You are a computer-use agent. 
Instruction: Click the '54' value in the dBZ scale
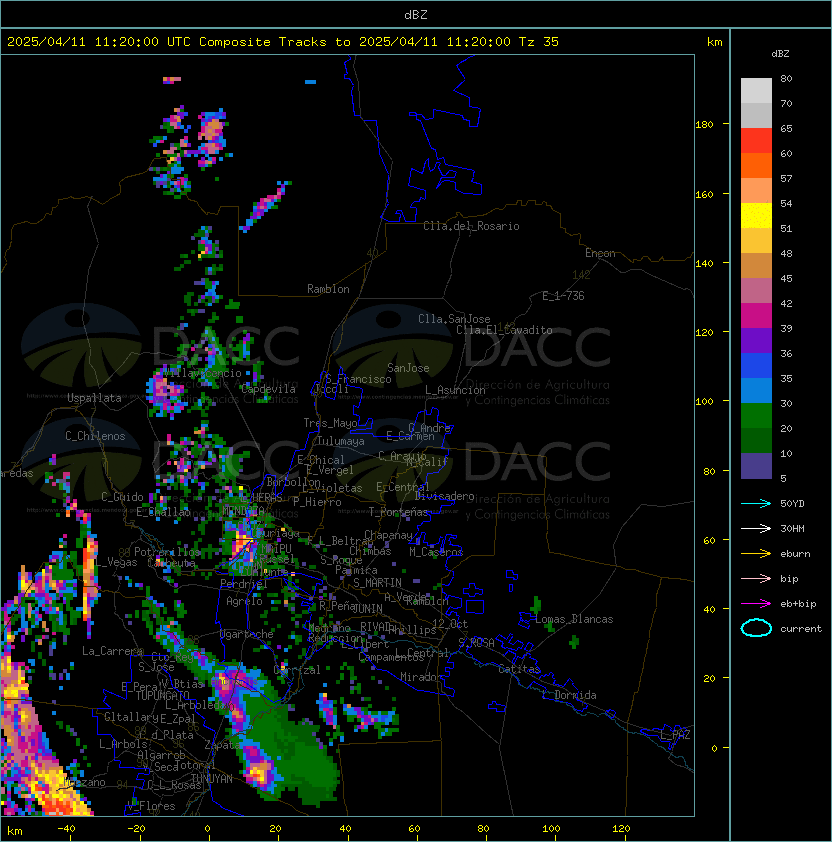(786, 204)
